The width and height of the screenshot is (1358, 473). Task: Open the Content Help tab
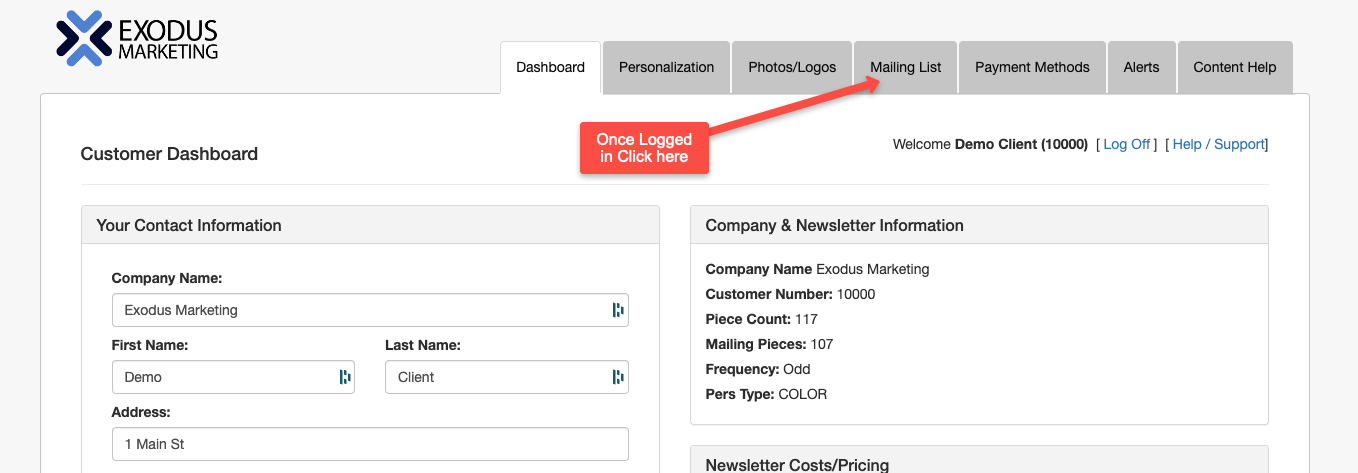pyautogui.click(x=1235, y=68)
